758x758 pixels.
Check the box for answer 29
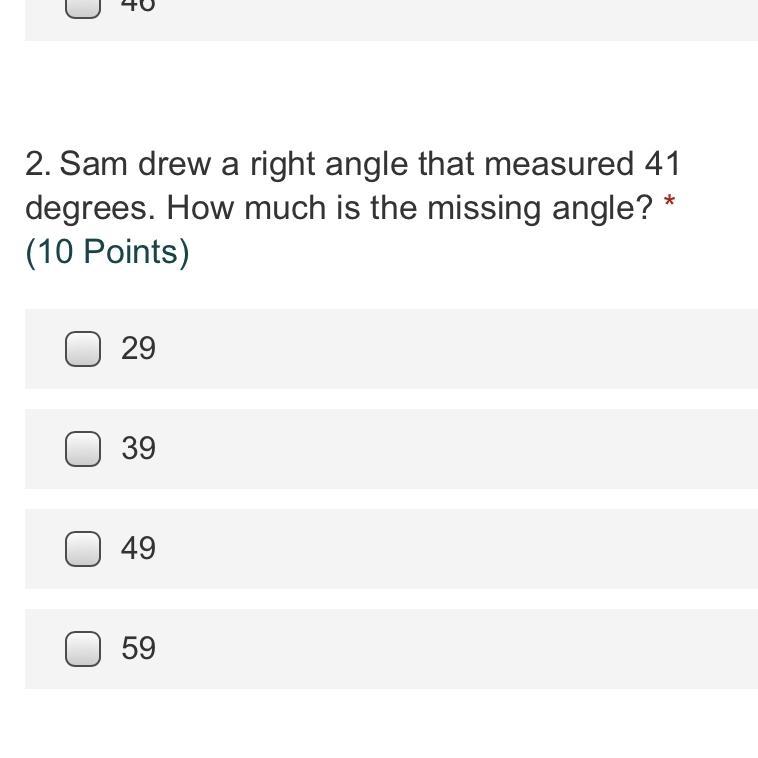tap(83, 349)
